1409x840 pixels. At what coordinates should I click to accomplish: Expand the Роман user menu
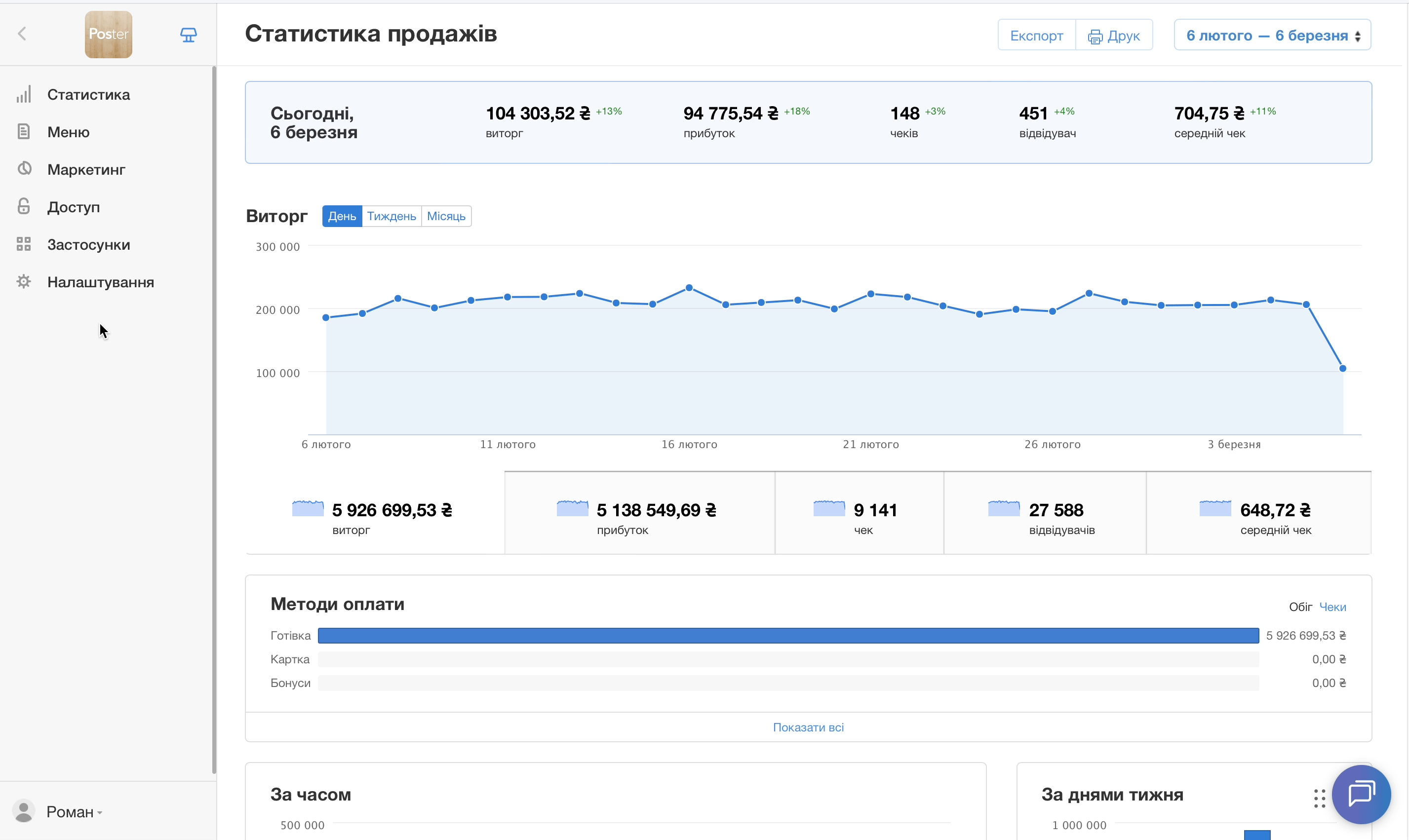tap(73, 812)
